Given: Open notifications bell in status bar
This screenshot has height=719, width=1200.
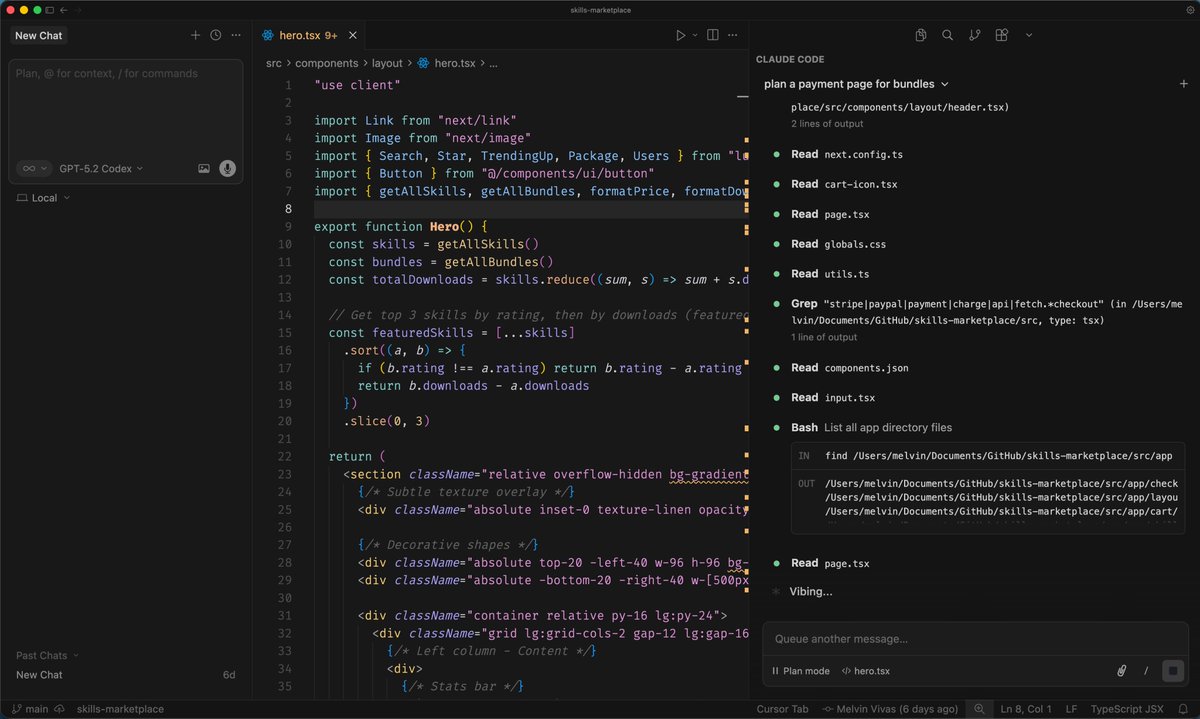Looking at the screenshot, I should pos(1183,709).
